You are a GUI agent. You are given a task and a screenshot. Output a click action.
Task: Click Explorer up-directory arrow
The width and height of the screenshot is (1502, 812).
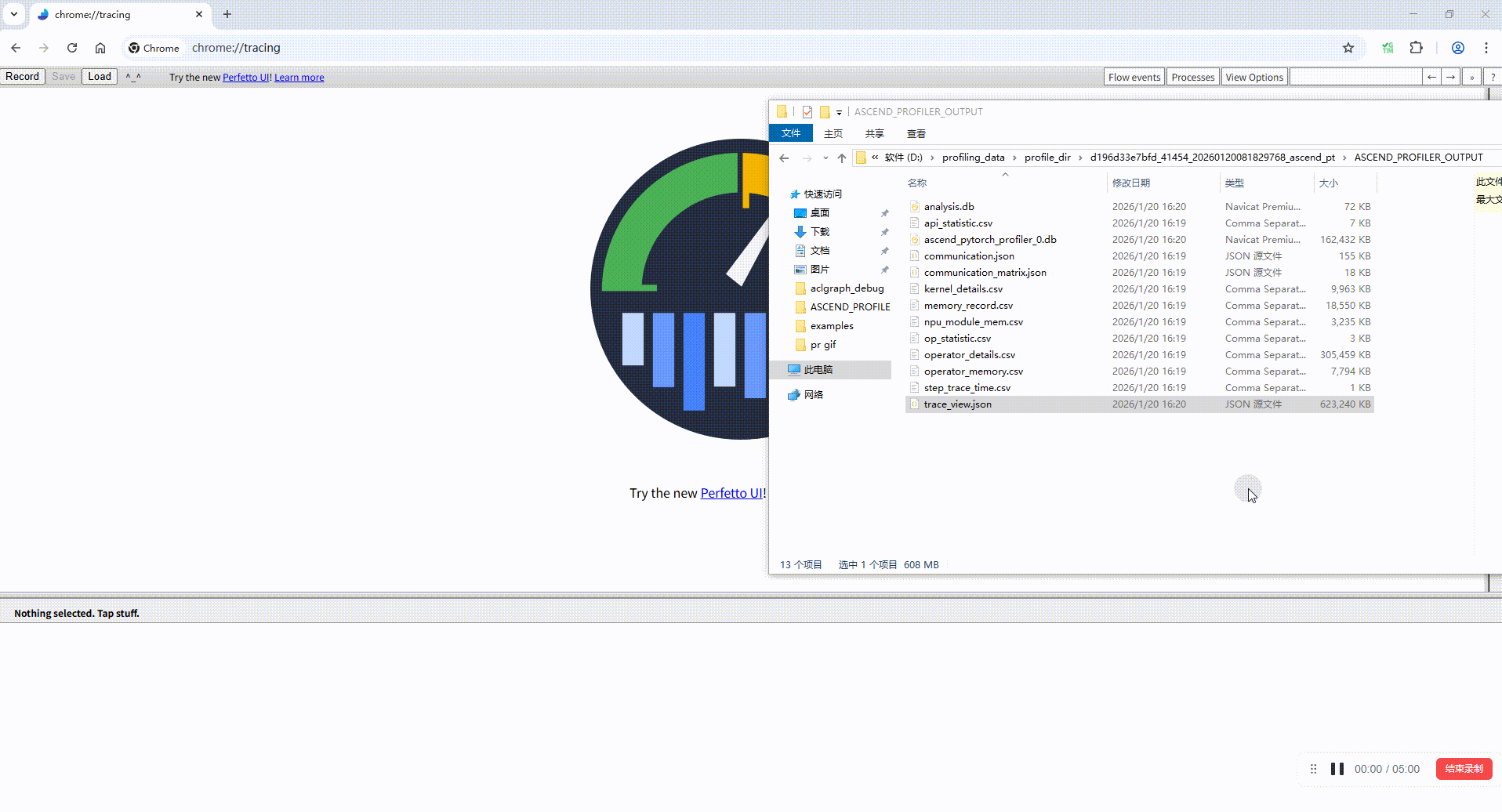pos(842,158)
